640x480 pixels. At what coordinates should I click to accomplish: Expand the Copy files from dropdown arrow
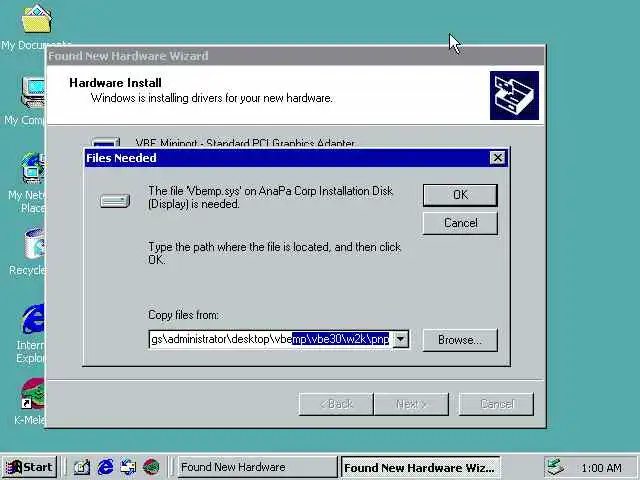coord(401,339)
